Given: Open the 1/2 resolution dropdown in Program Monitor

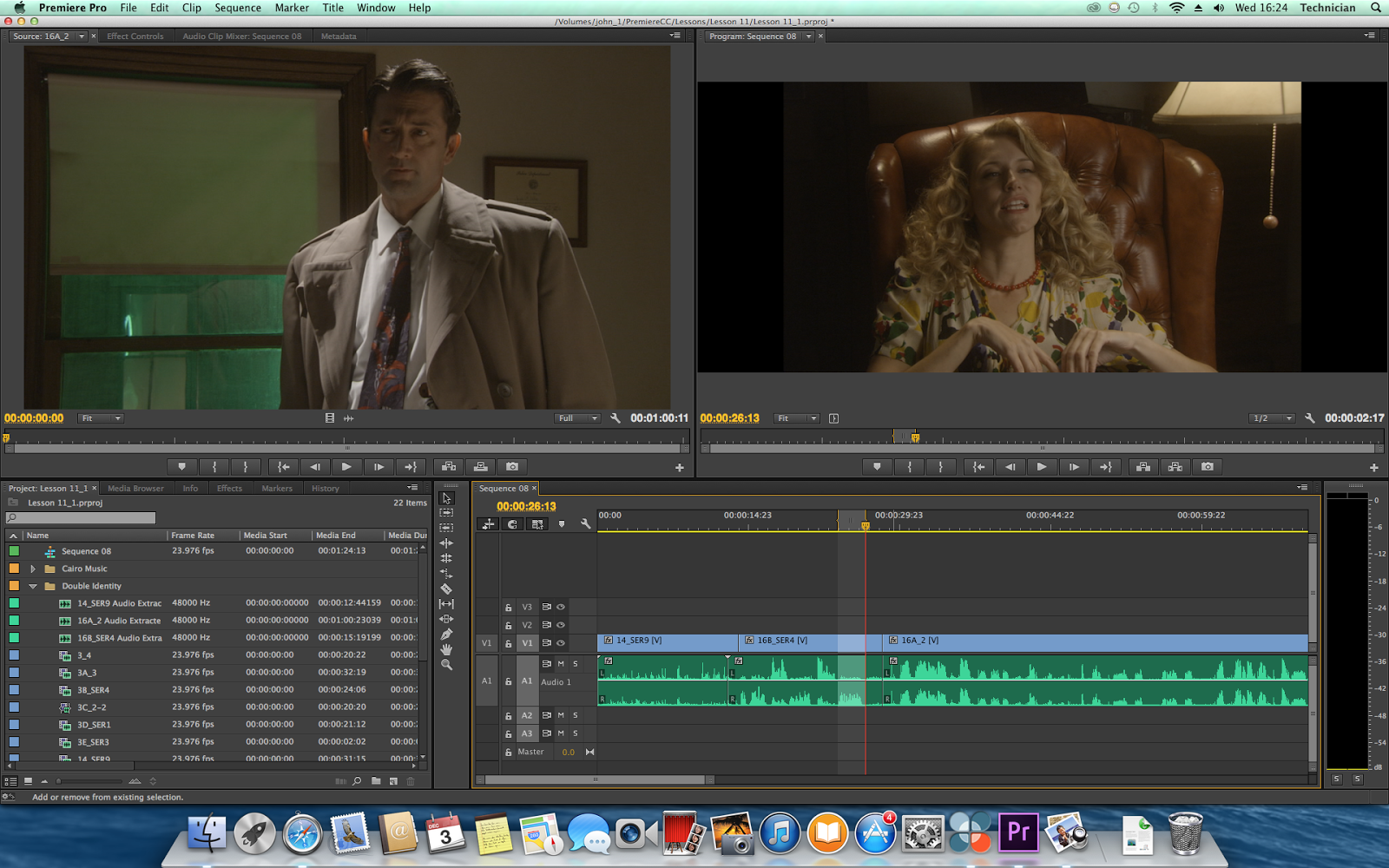Looking at the screenshot, I should [1270, 418].
